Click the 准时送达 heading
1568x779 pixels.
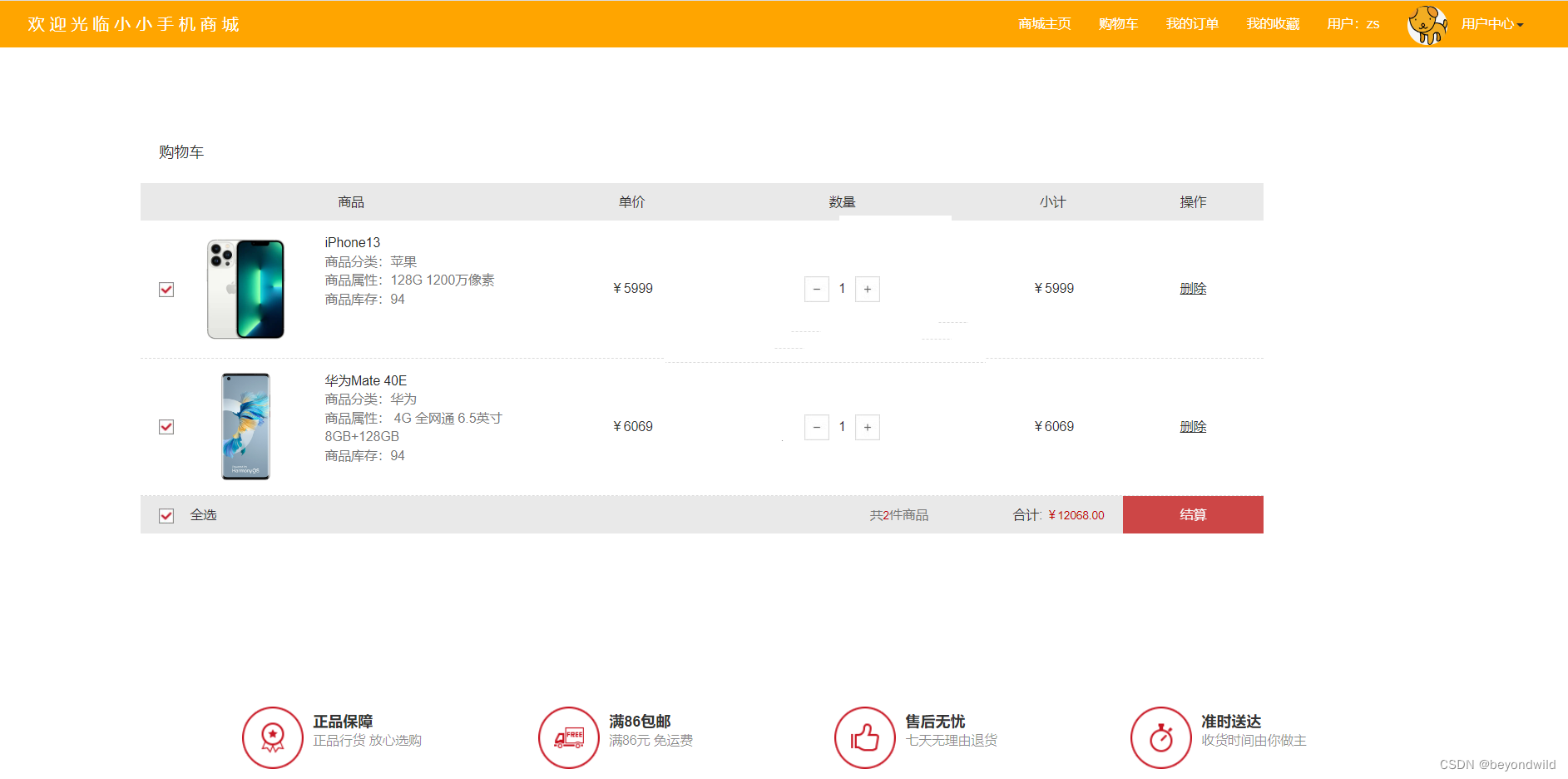click(1231, 722)
